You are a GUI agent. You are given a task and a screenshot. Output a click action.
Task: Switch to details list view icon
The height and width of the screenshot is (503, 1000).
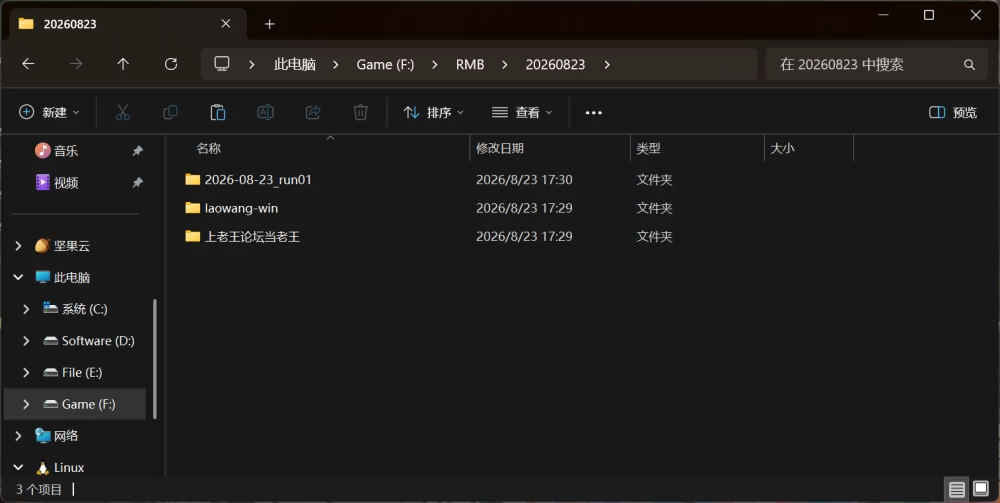(957, 490)
